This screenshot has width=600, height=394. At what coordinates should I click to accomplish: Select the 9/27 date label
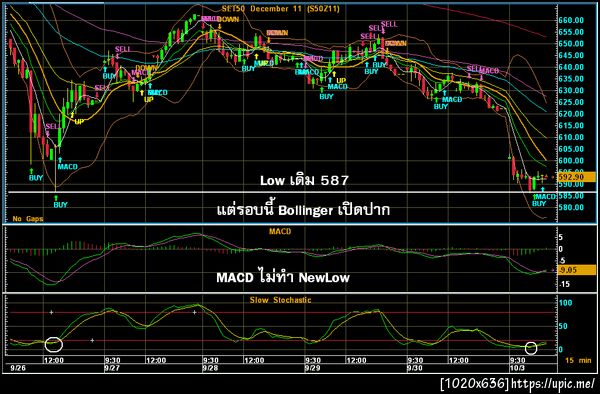(112, 368)
